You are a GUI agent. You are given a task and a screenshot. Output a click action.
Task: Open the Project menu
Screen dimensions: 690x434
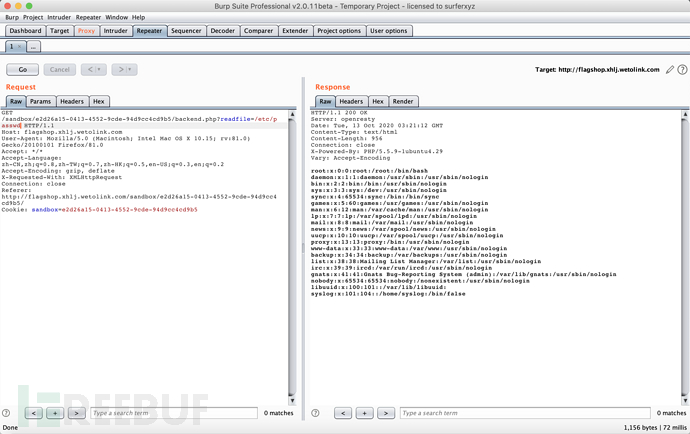pos(33,17)
